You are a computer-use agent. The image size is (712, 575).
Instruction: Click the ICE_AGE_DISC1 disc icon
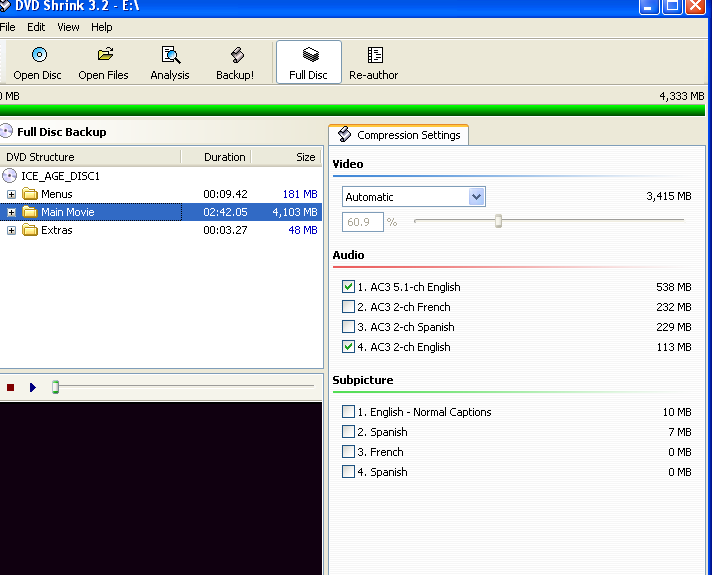(9, 175)
